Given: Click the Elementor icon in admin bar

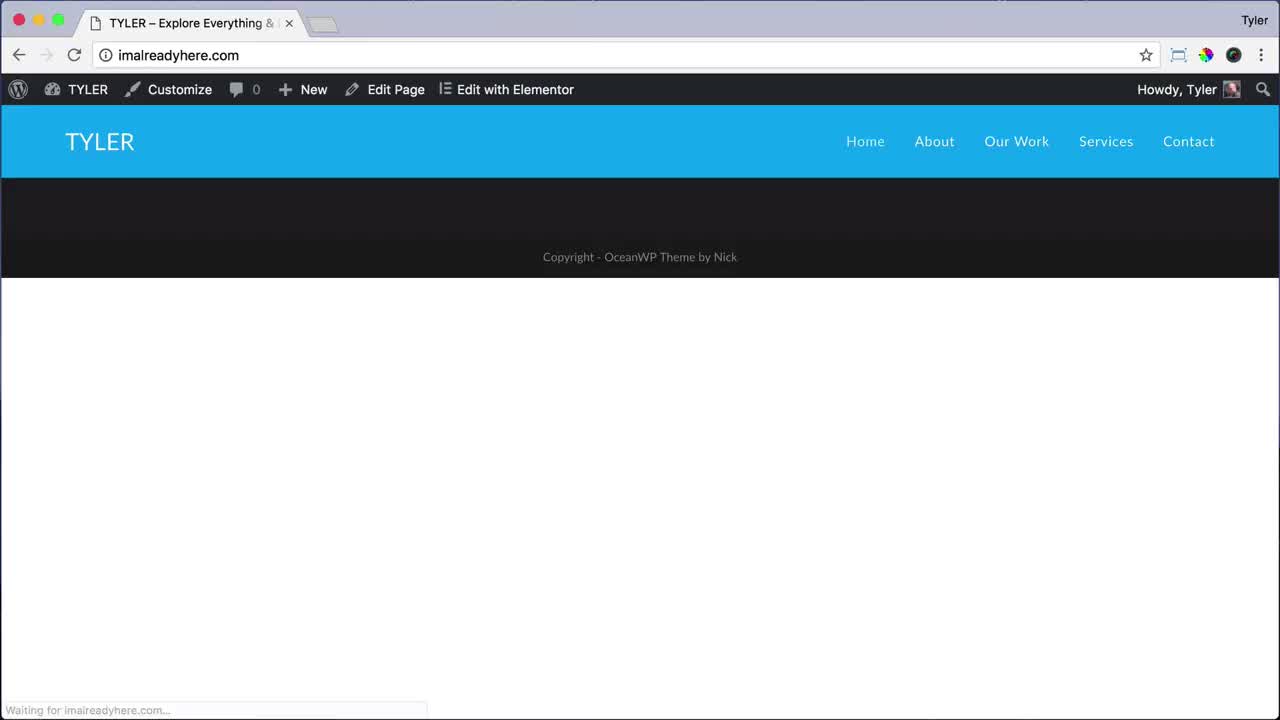Looking at the screenshot, I should click(445, 89).
